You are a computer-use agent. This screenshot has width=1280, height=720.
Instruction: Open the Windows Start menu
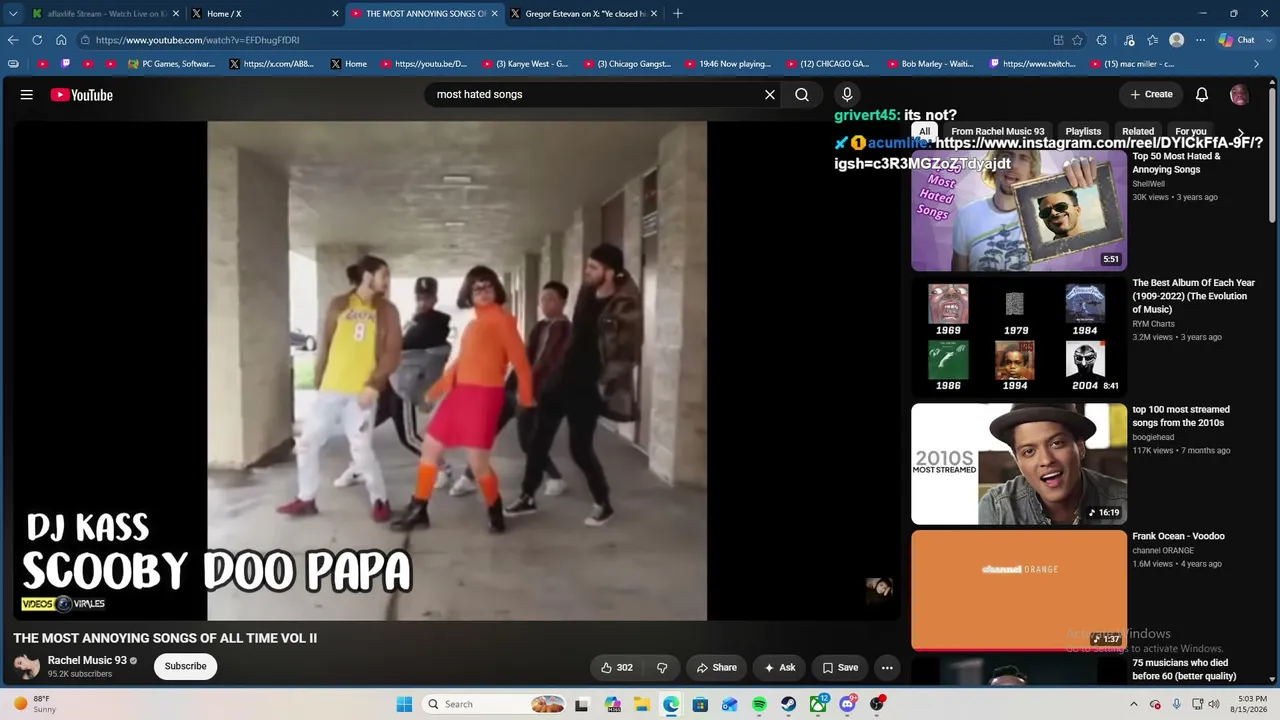pos(404,705)
